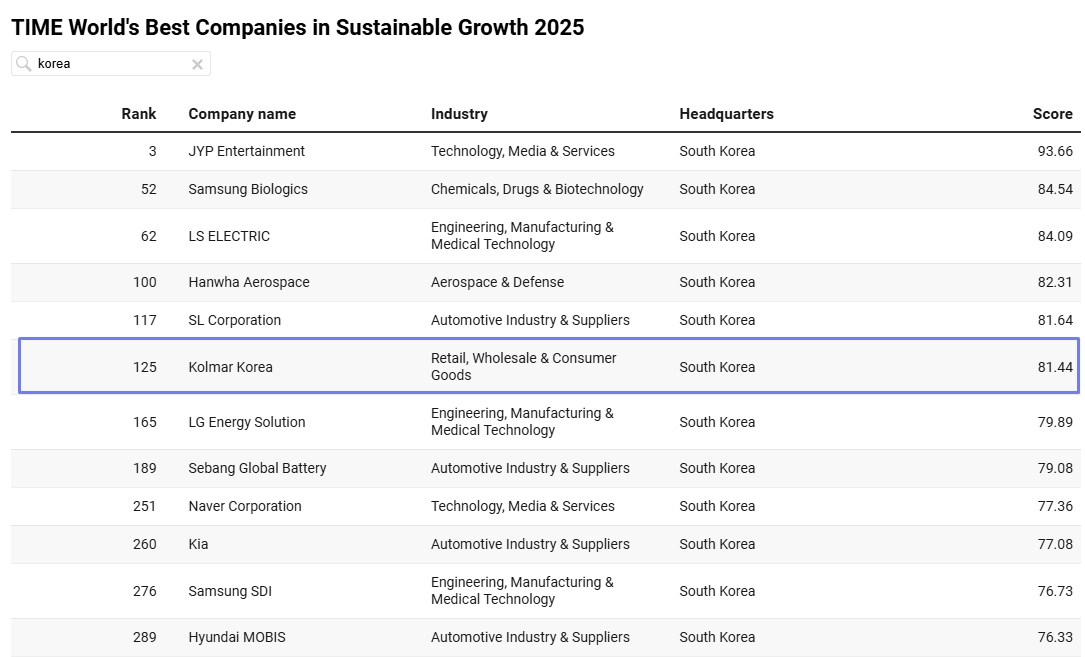The image size is (1085, 657).
Task: Select Kolmar Korea company name
Action: click(x=230, y=367)
